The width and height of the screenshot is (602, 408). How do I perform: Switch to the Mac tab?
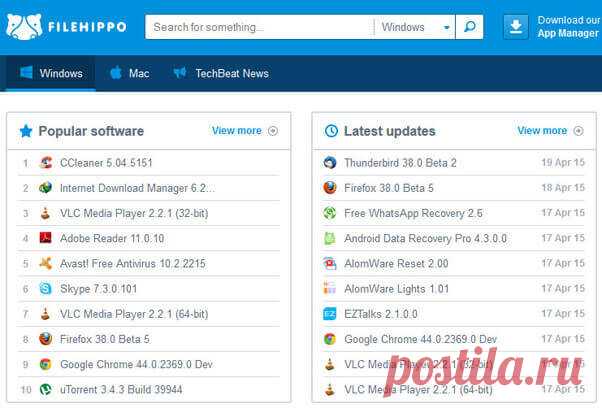pyautogui.click(x=130, y=73)
